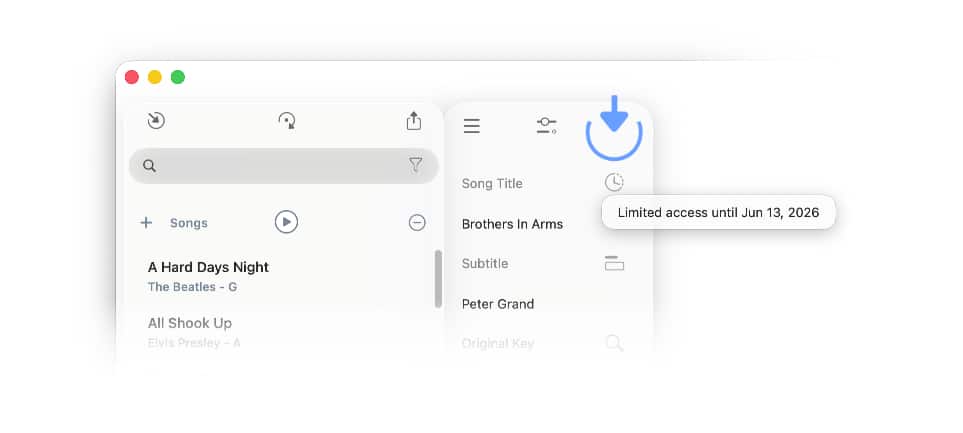Add a song with the plus icon
The width and height of the screenshot is (963, 433).
[146, 222]
